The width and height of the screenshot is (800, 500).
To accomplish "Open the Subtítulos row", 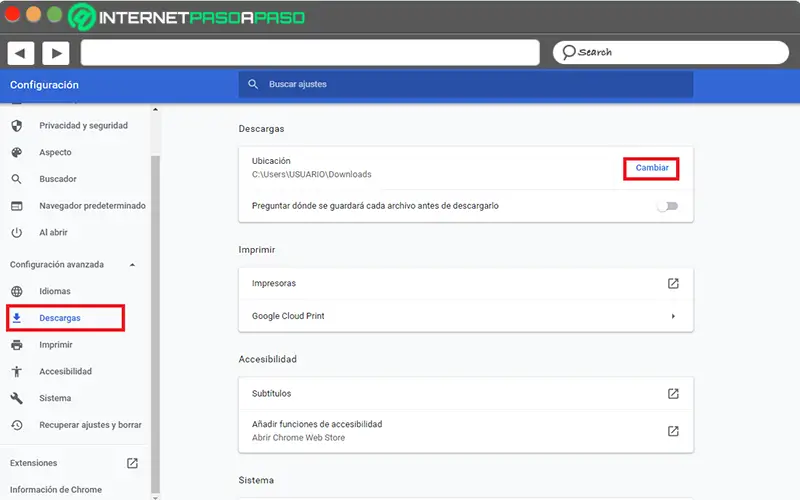I will point(465,393).
